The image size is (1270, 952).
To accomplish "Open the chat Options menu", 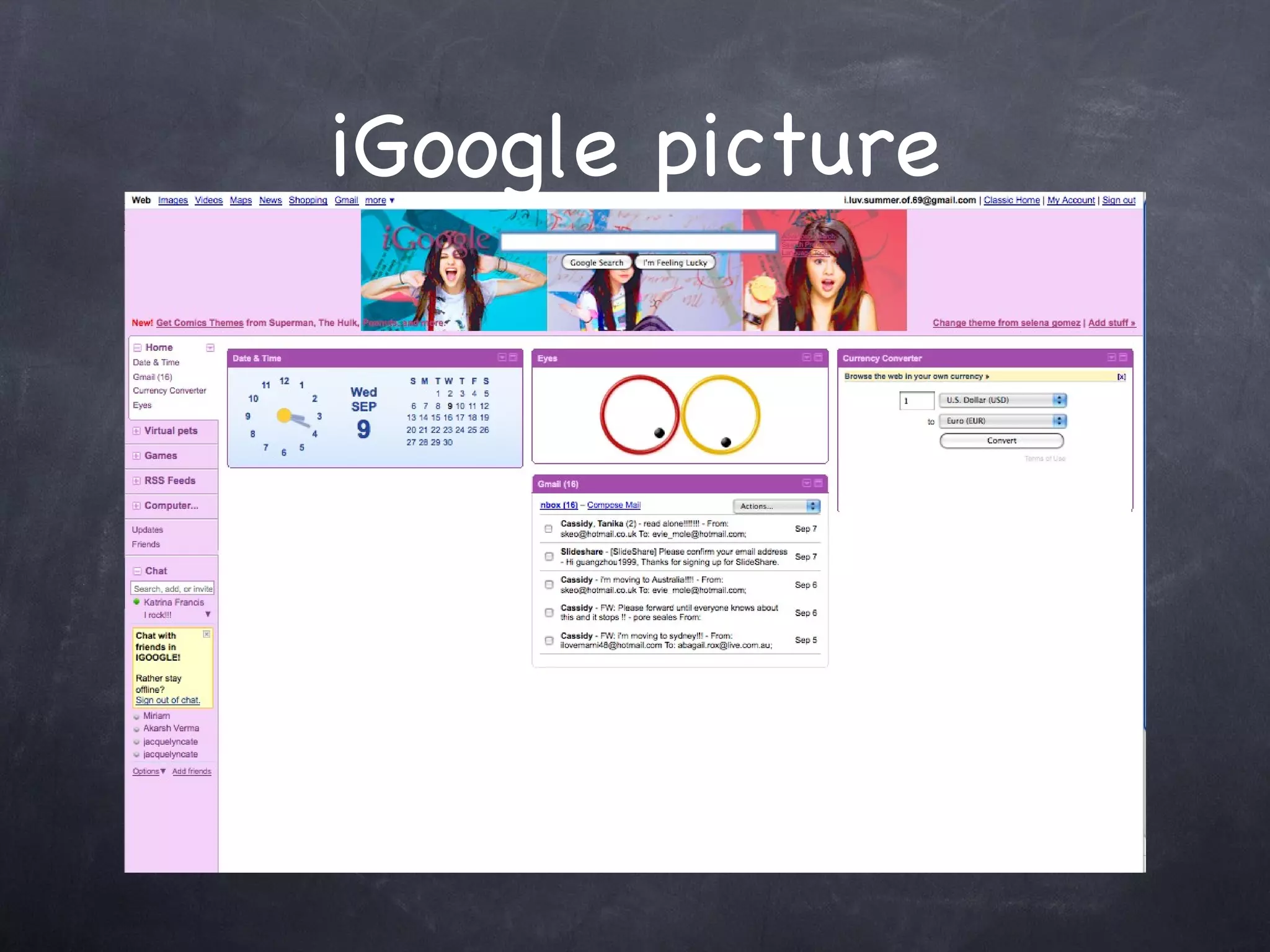I will (x=149, y=771).
